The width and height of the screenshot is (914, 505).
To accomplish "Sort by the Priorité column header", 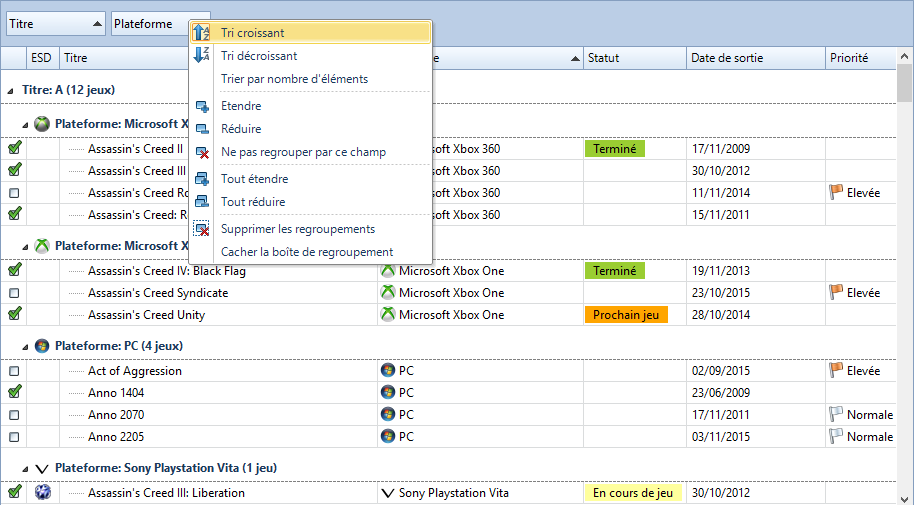I will tap(860, 58).
